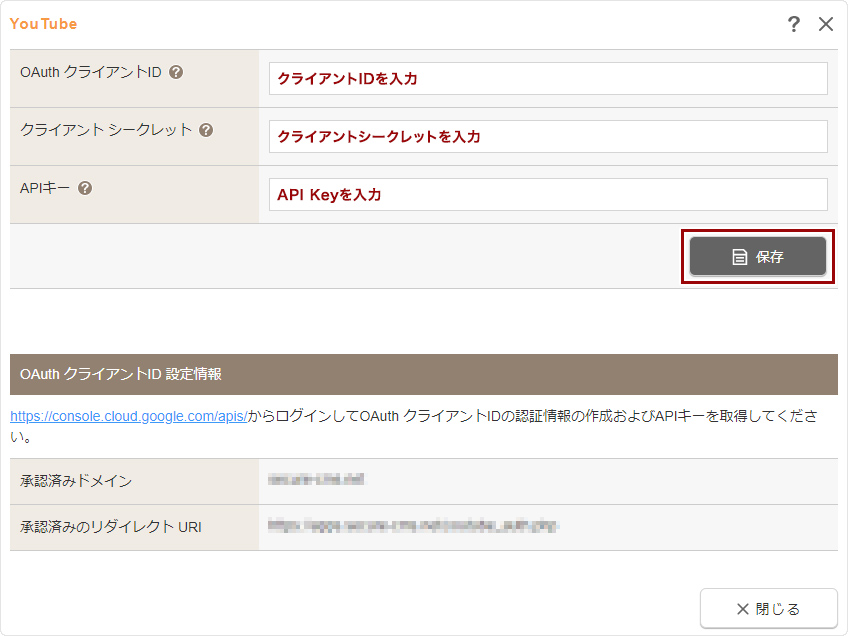Show help for OAuth クライアントID
Image resolution: width=848 pixels, height=636 pixels.
[x=176, y=72]
